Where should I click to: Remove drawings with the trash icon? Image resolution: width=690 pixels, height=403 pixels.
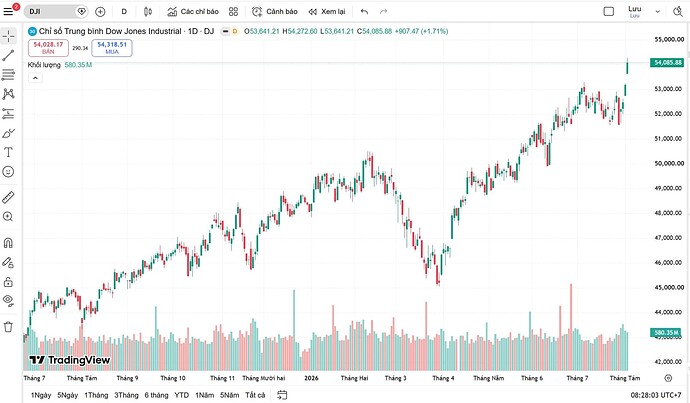[x=8, y=327]
